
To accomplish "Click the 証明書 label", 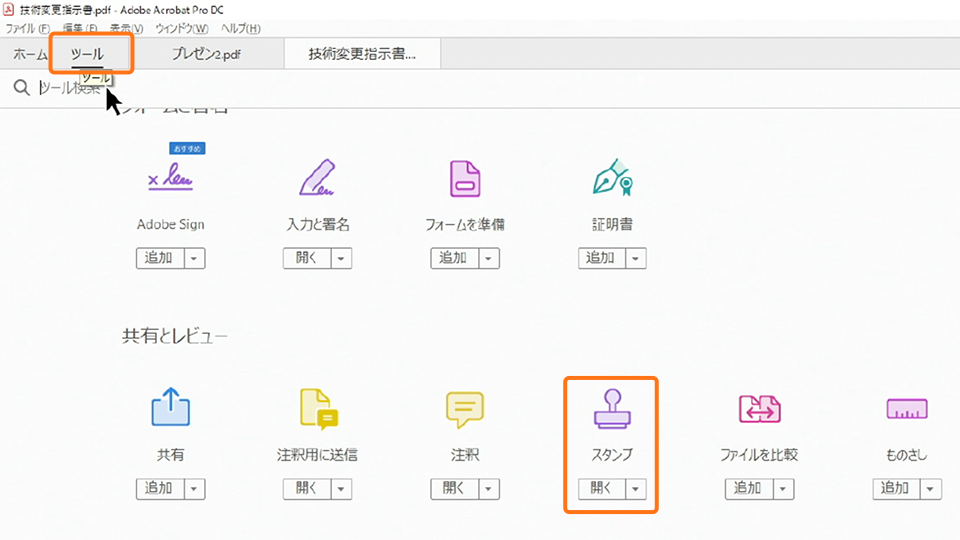I will click(612, 224).
